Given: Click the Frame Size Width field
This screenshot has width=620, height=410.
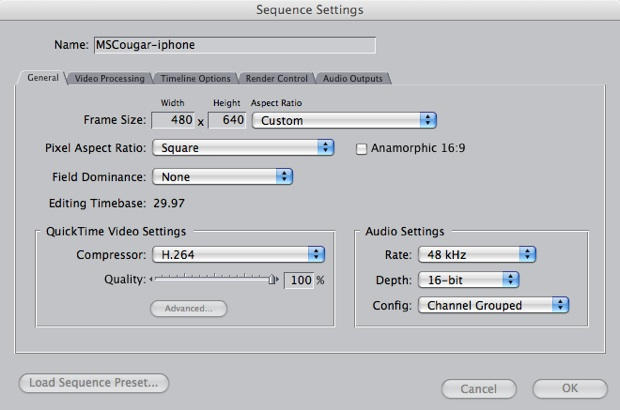Looking at the screenshot, I should [x=175, y=120].
